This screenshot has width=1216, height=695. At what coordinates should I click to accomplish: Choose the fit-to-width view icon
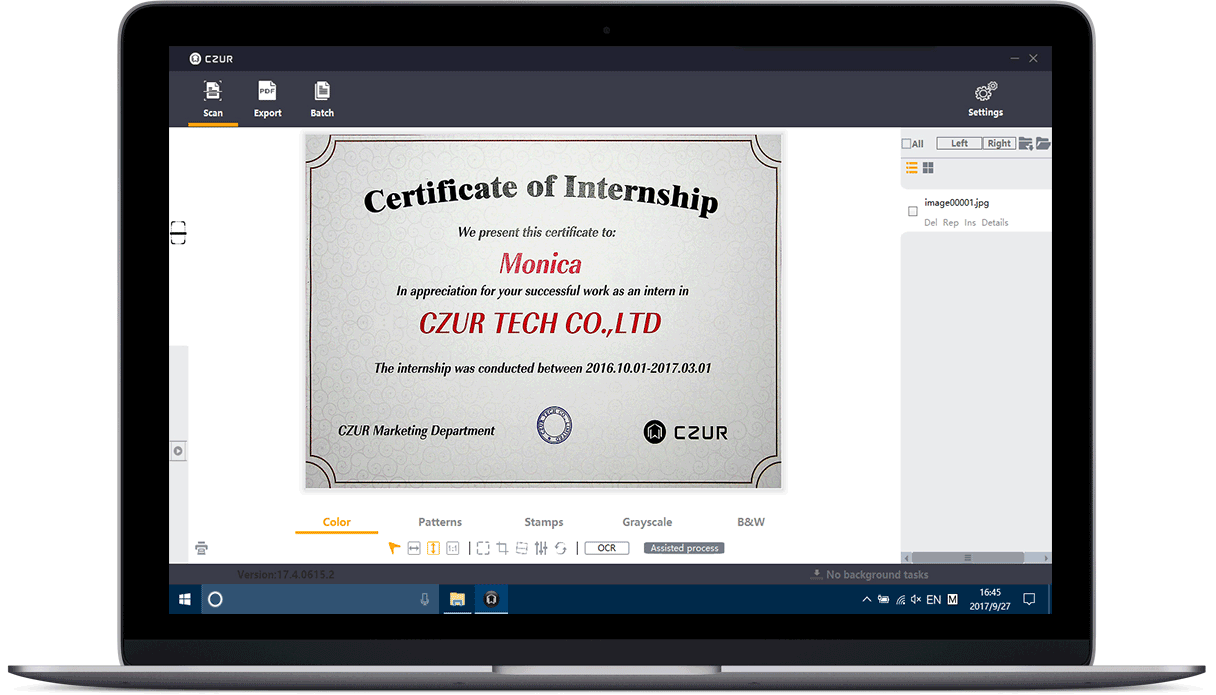(414, 548)
